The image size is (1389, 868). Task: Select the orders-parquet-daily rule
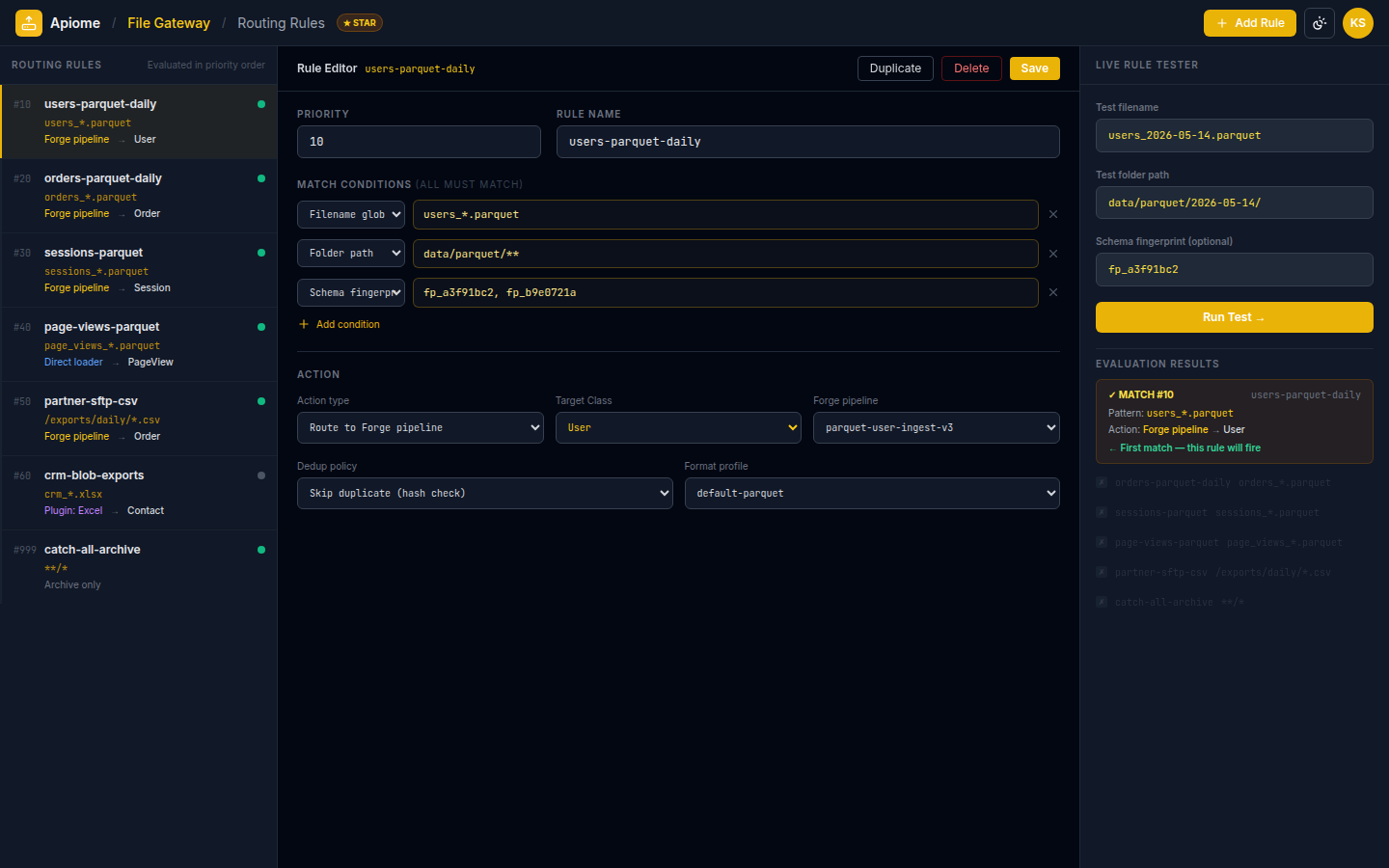(x=139, y=196)
